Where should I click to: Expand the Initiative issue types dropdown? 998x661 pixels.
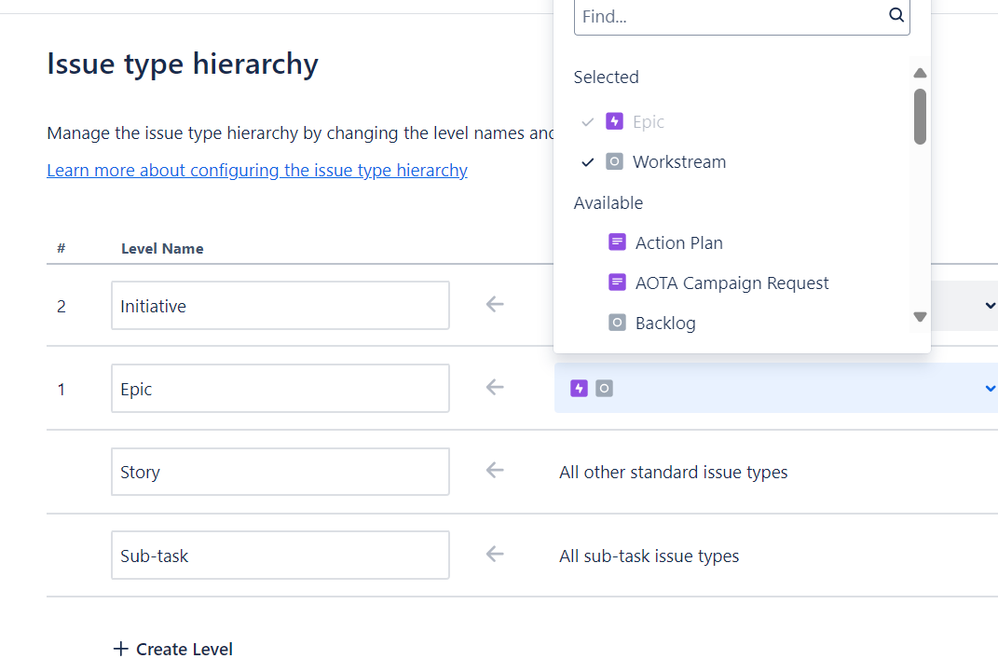[989, 305]
